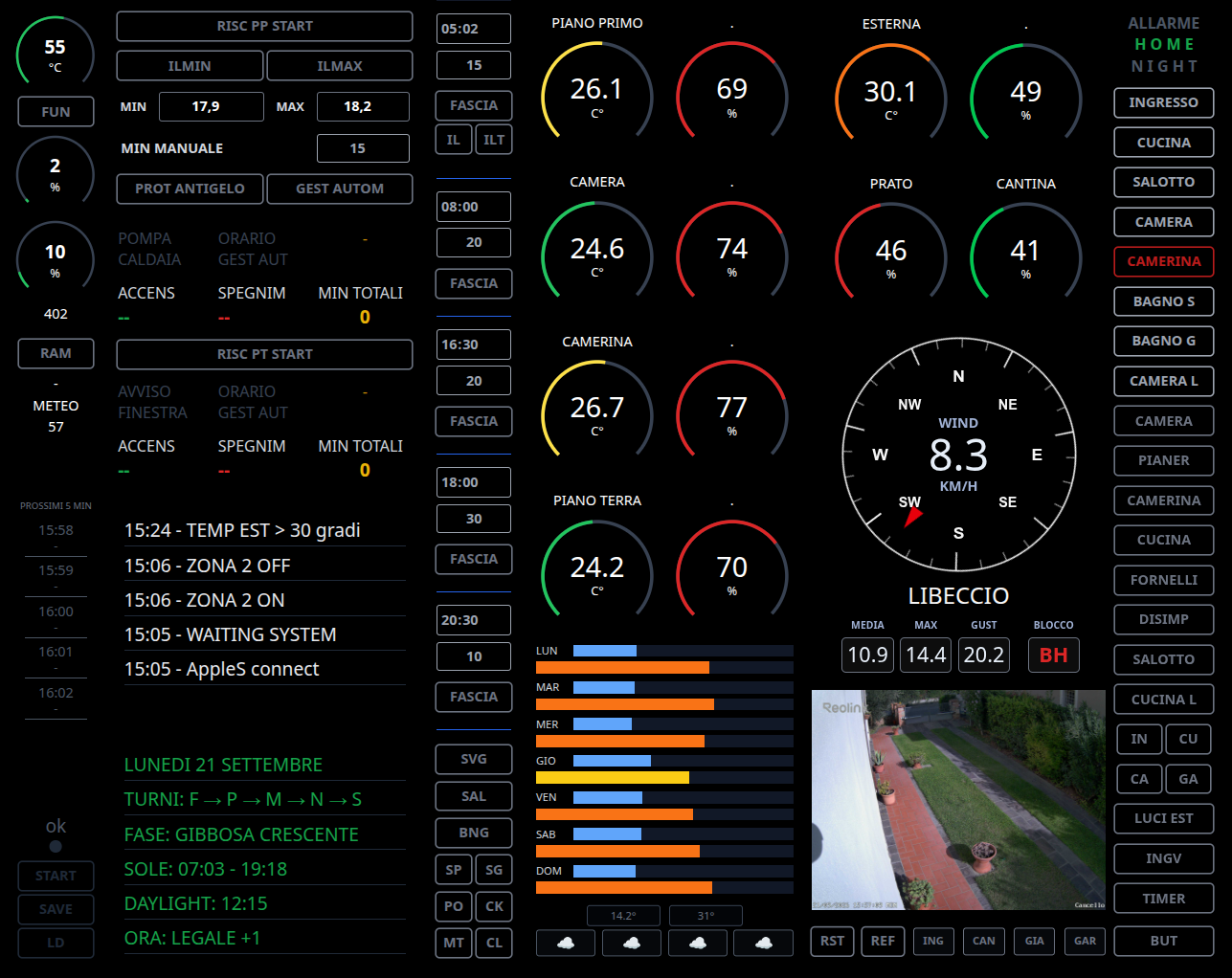Click the MIN MANUALE value field 15

[x=363, y=148]
